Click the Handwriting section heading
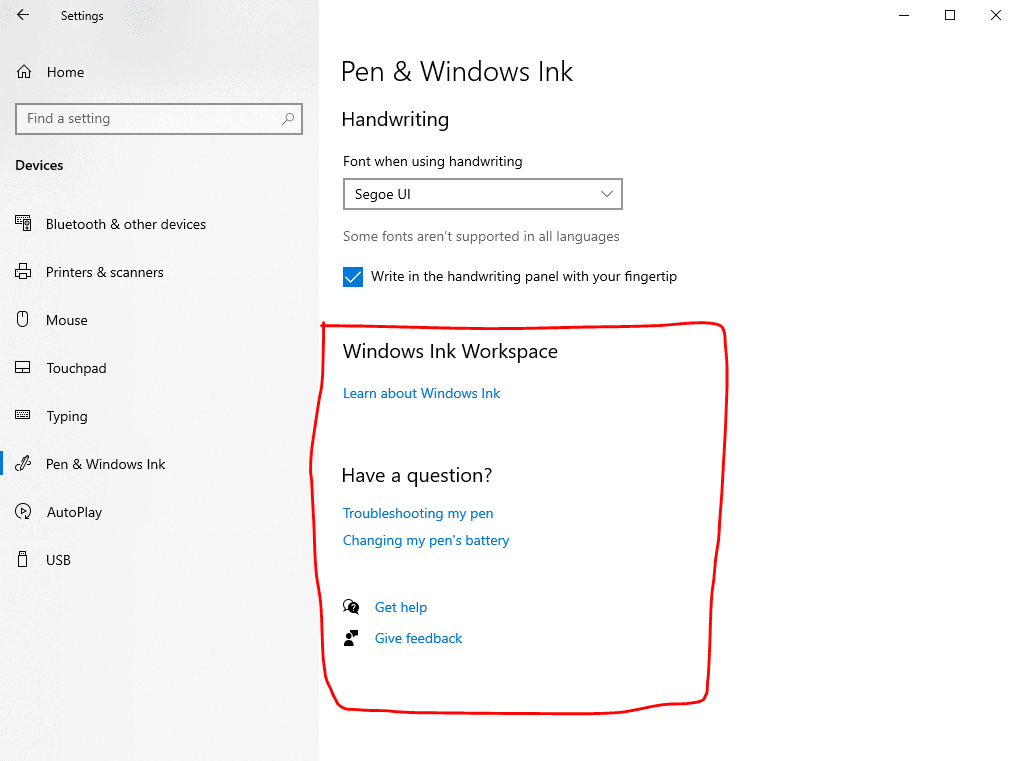The width and height of the screenshot is (1018, 761). tap(395, 119)
